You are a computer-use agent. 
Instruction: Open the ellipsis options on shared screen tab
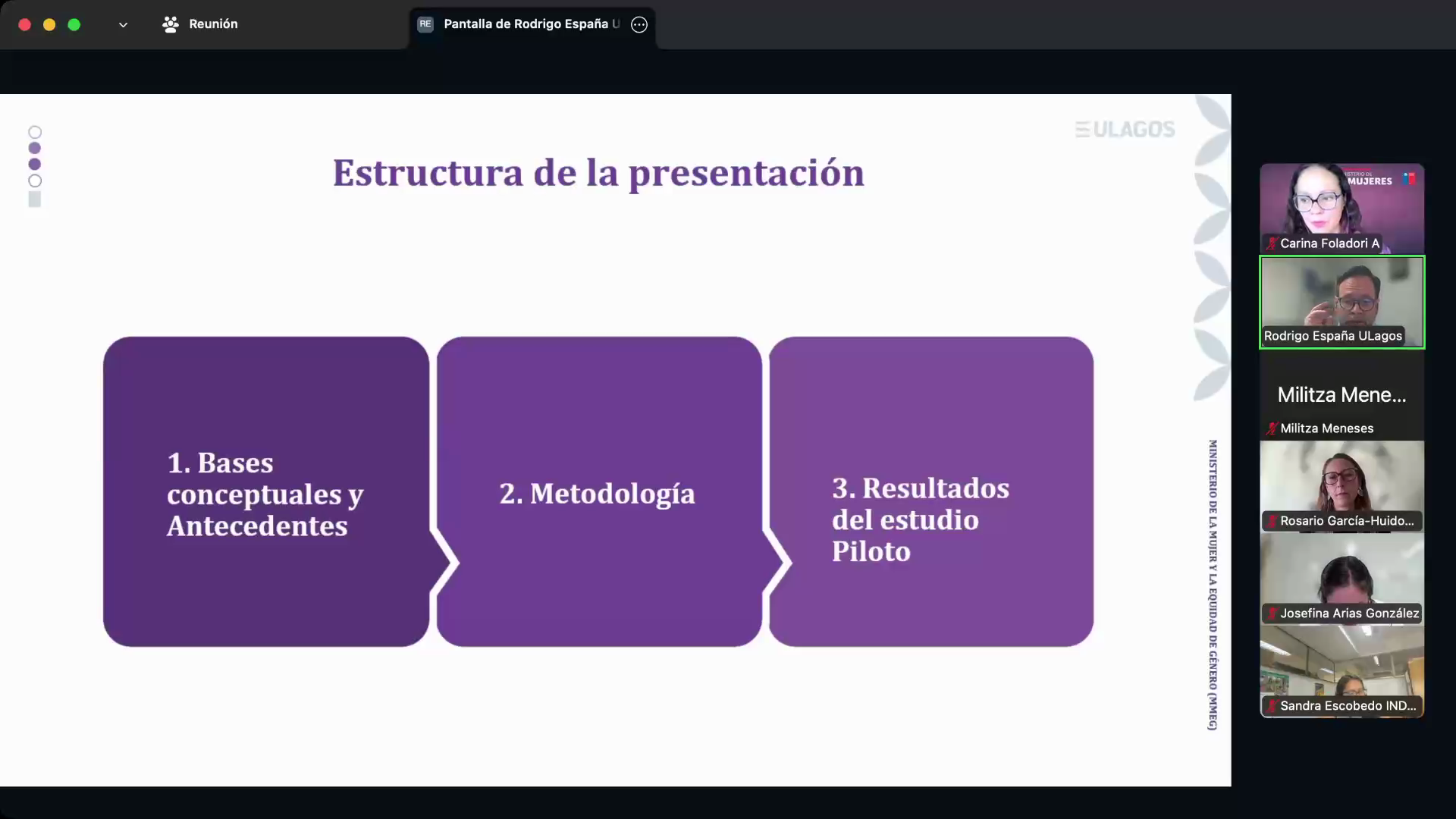(x=639, y=24)
